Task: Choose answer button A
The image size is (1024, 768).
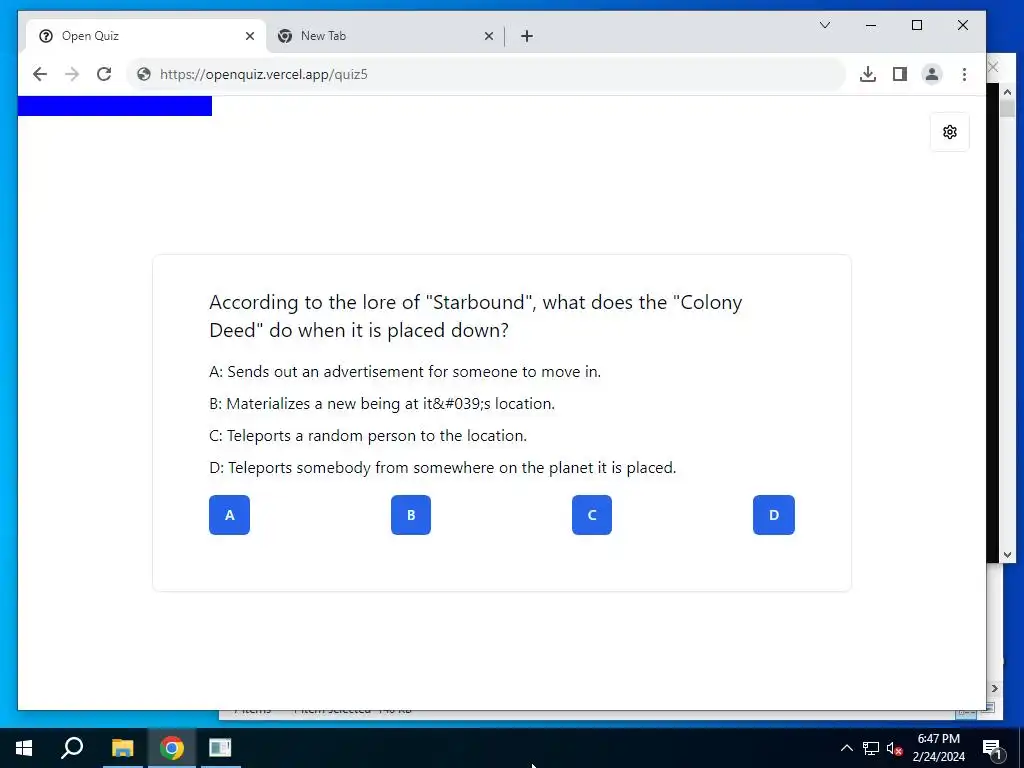Action: [229, 515]
